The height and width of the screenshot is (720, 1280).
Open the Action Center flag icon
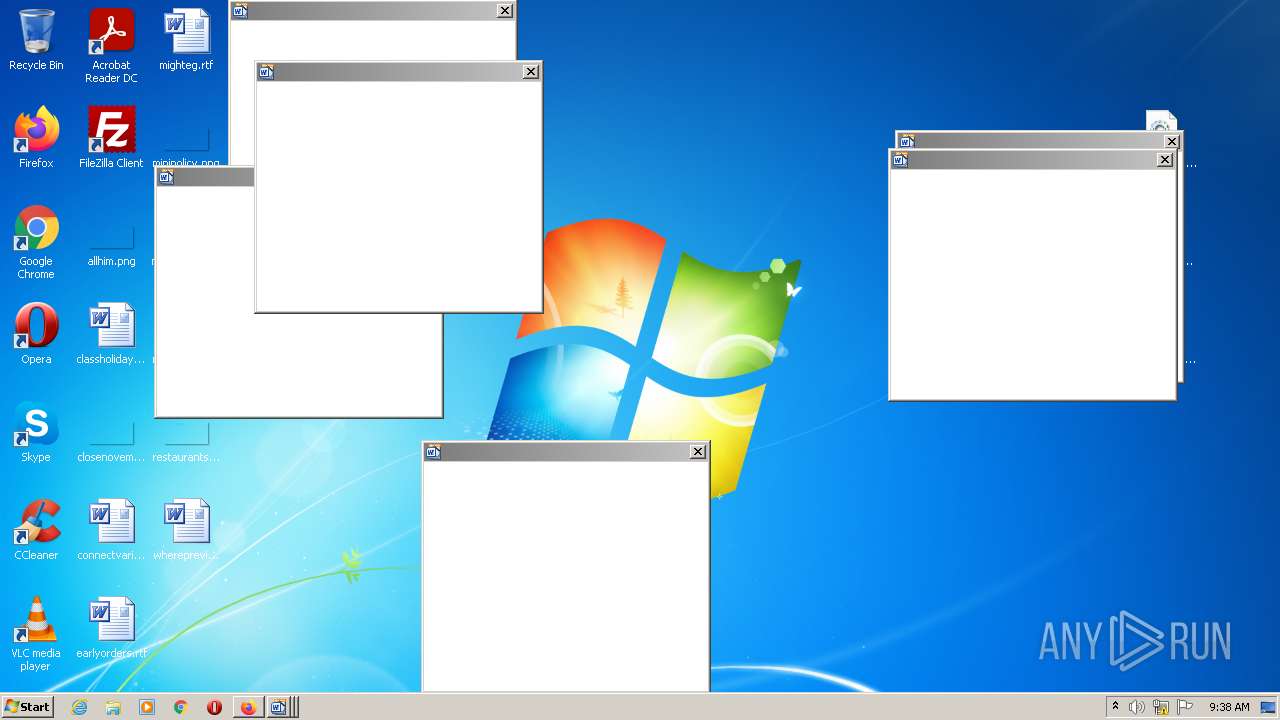[1185, 707]
